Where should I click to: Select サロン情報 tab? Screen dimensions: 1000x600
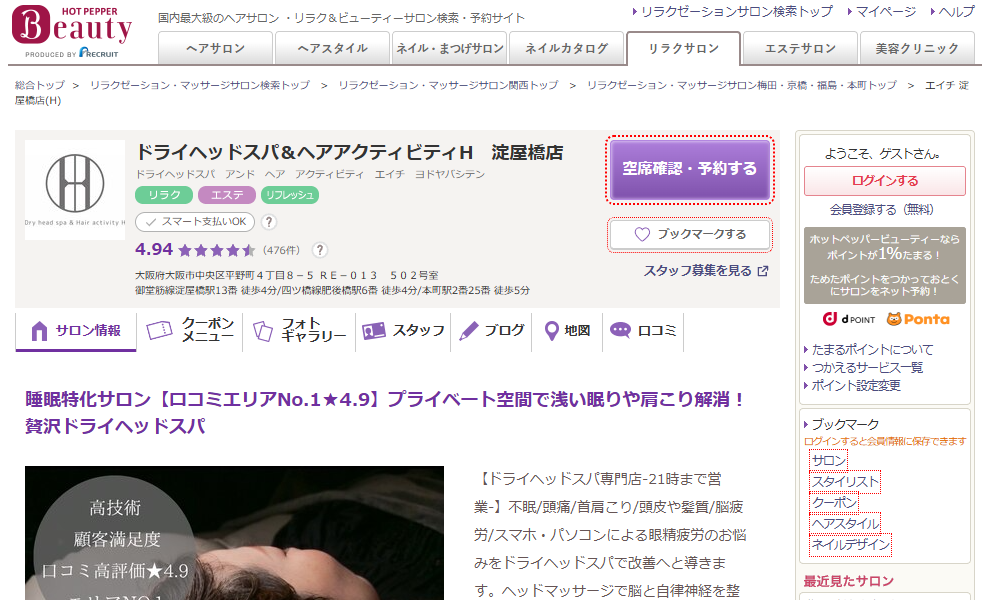click(x=76, y=331)
